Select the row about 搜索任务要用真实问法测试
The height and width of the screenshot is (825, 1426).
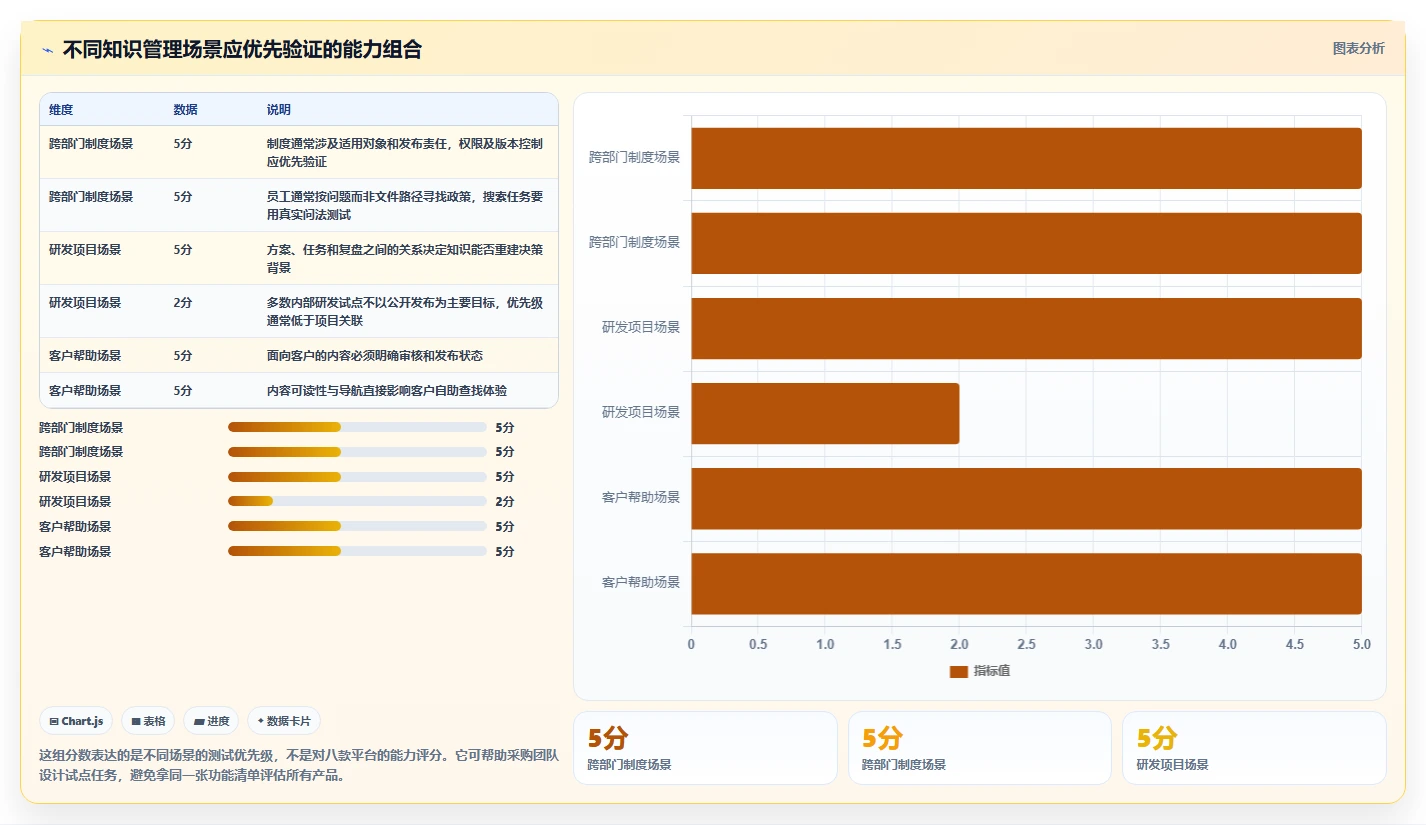click(299, 205)
